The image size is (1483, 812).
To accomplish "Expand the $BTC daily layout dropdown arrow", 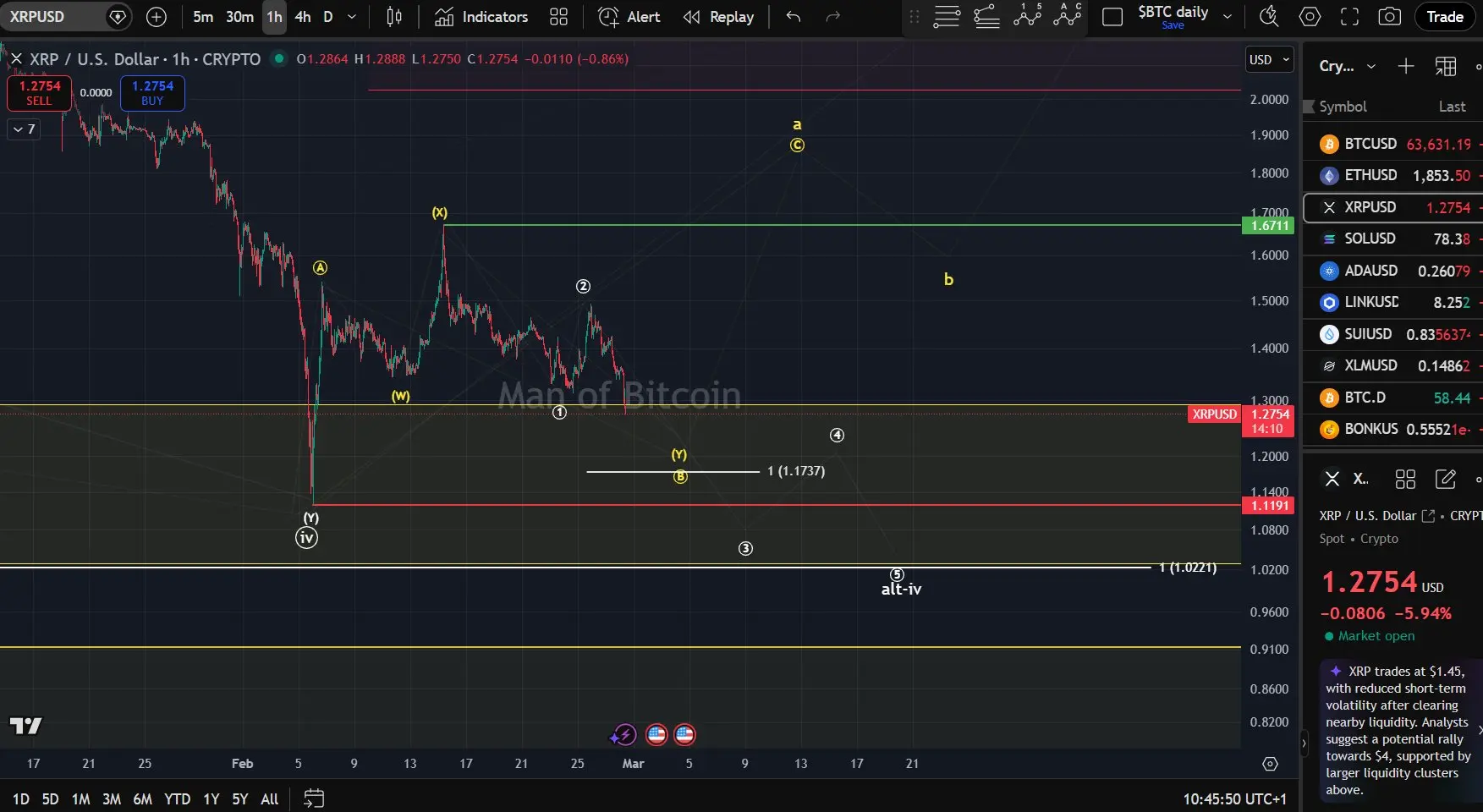I will [1228, 17].
